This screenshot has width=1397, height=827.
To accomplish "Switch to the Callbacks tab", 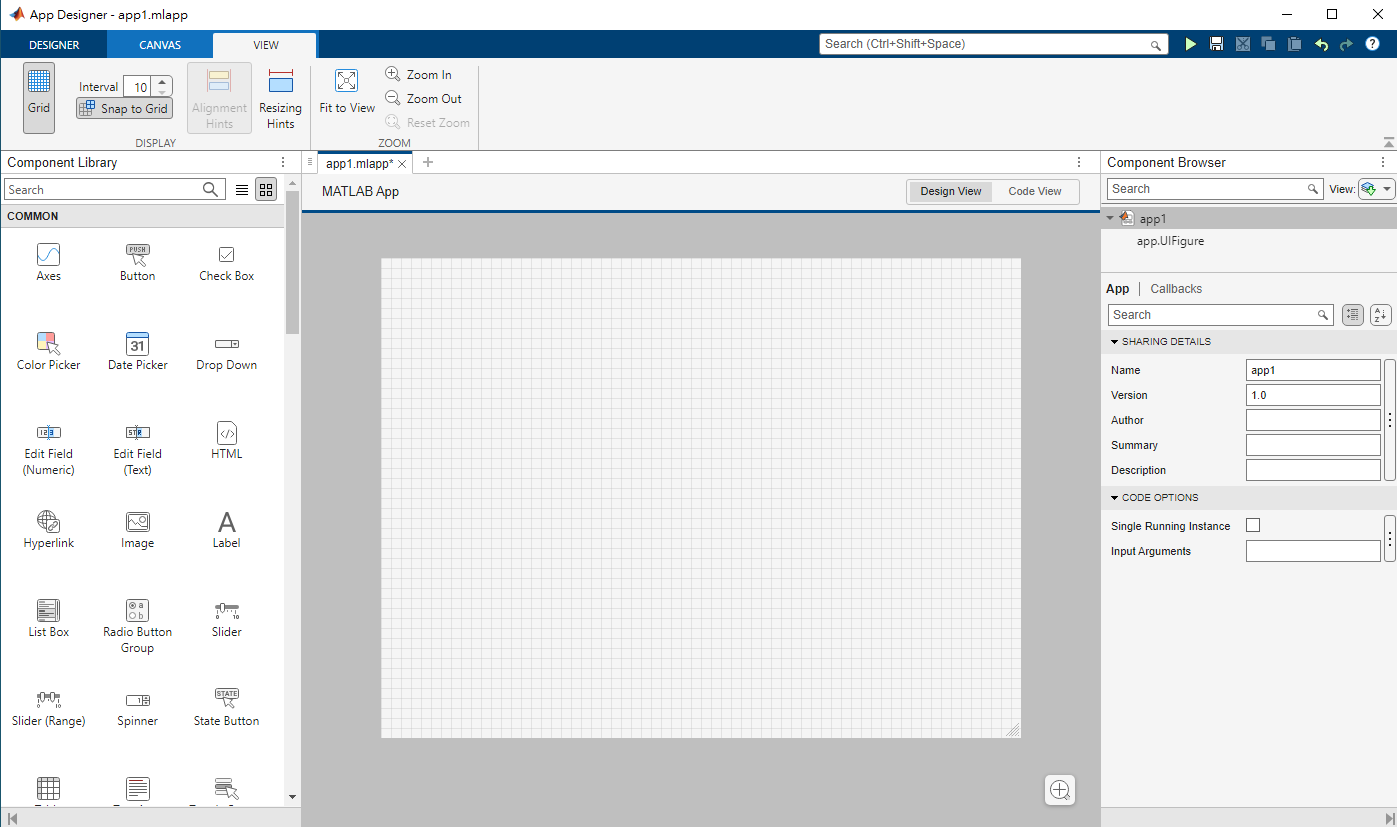I will (x=1176, y=288).
